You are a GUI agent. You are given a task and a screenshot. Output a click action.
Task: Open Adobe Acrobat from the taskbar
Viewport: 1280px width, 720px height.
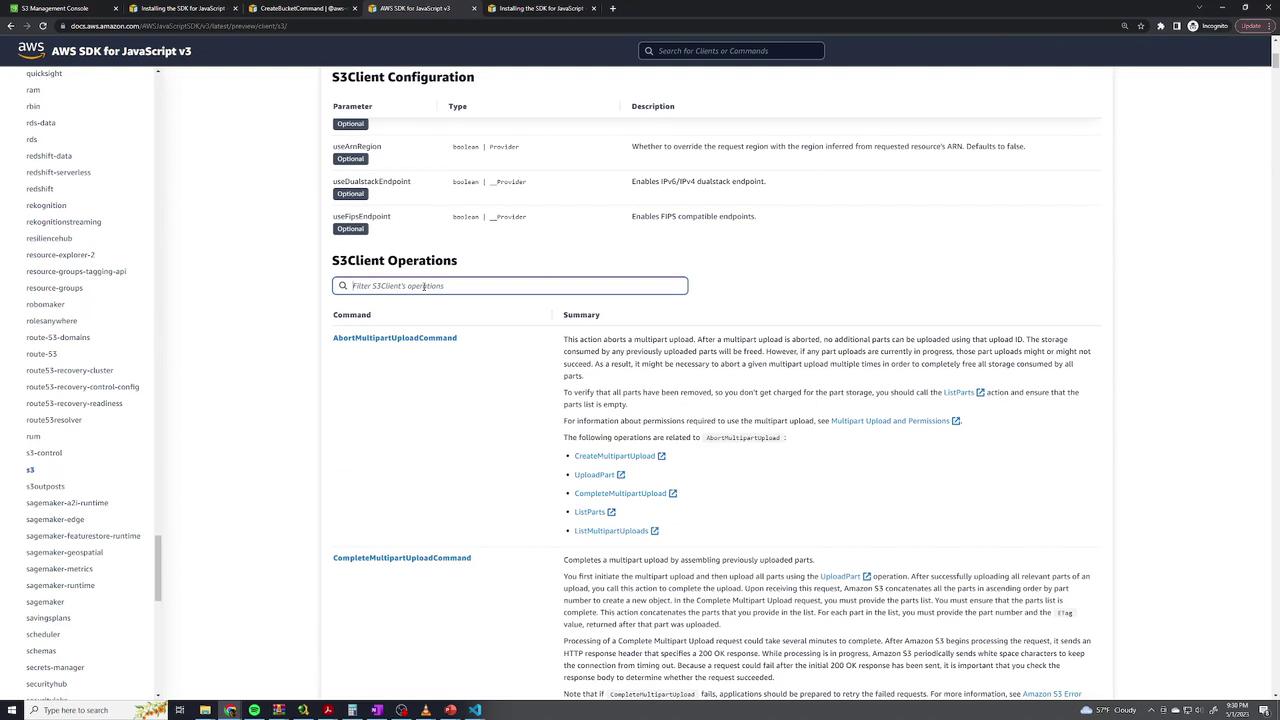[328, 710]
